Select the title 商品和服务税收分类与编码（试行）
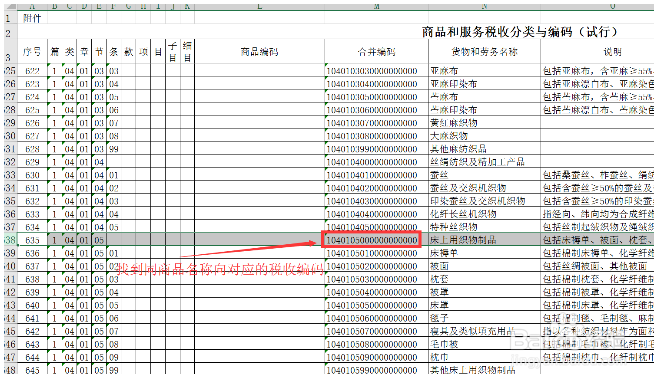Screen dimensions: 665x384 (x=519, y=31)
